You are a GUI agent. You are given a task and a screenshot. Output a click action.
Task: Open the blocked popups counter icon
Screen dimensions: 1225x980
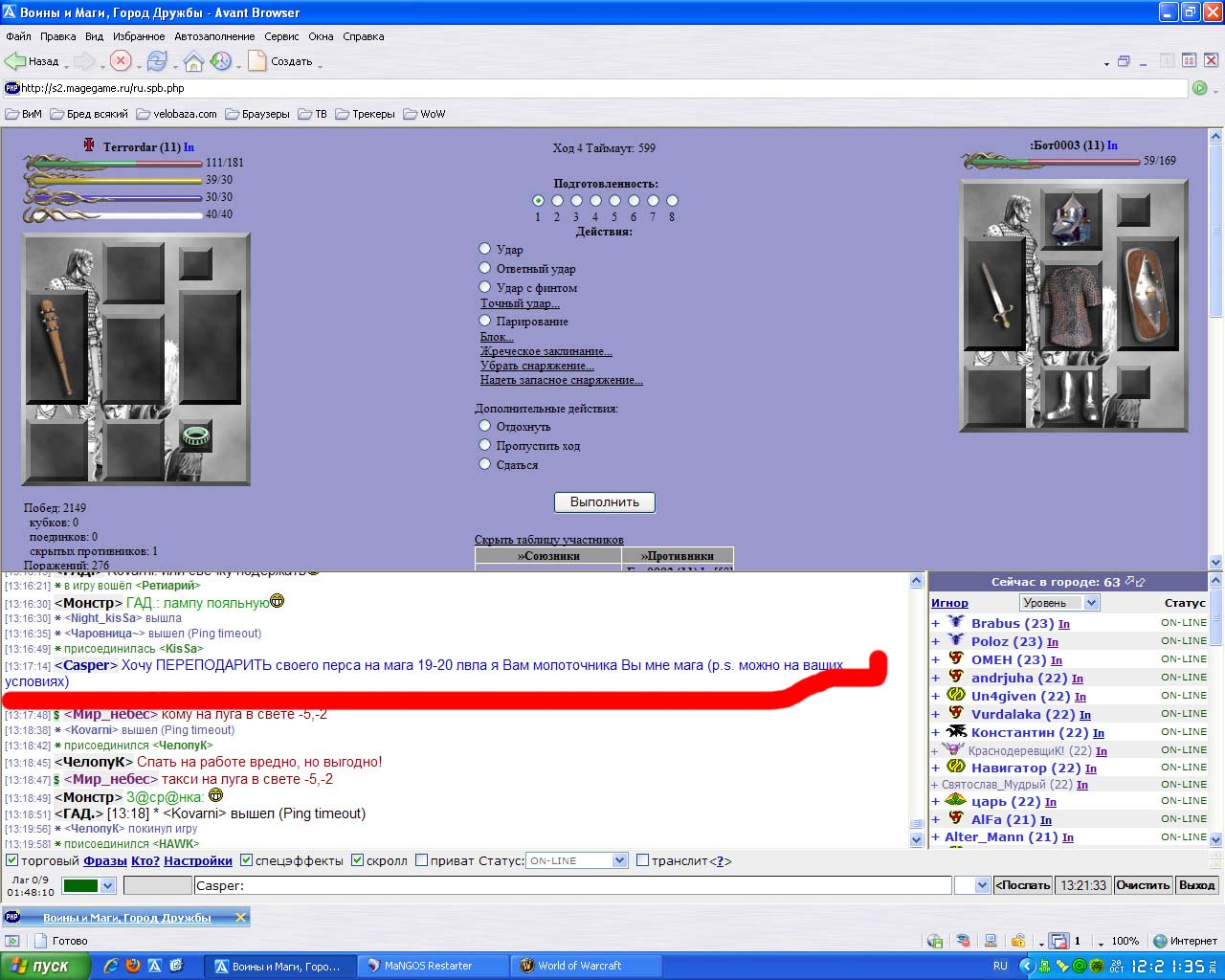(1058, 941)
